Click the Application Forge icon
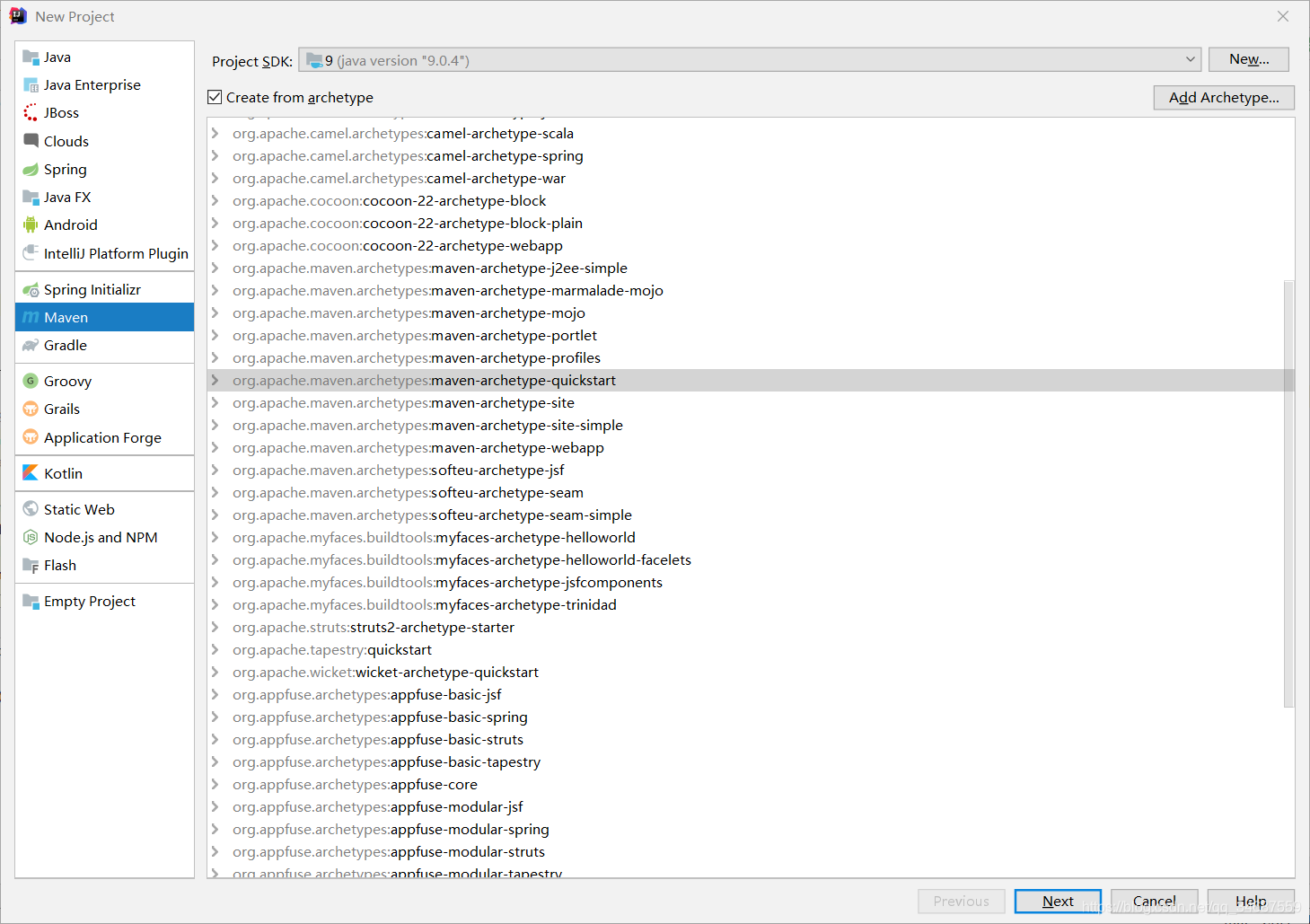1310x924 pixels. (x=31, y=437)
